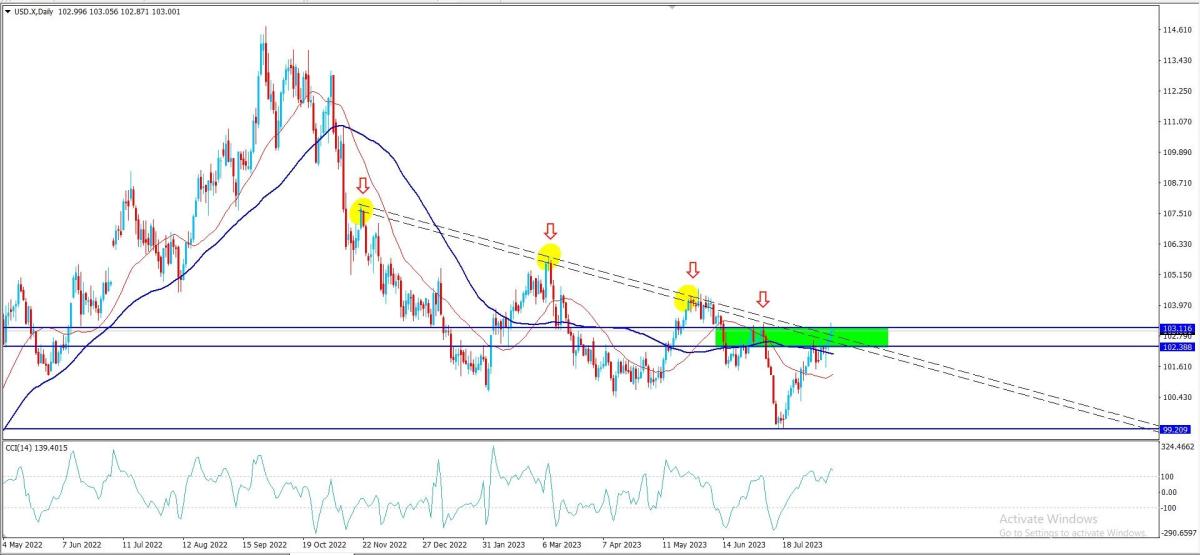Click the CCI(14) 139.4015 indicator label

click(x=36, y=446)
